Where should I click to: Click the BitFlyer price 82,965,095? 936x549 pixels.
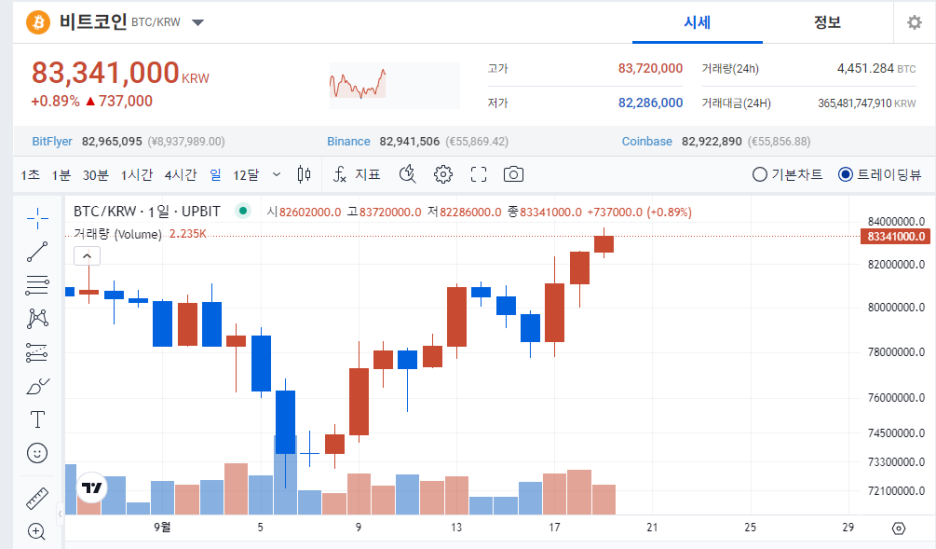[x=112, y=141]
